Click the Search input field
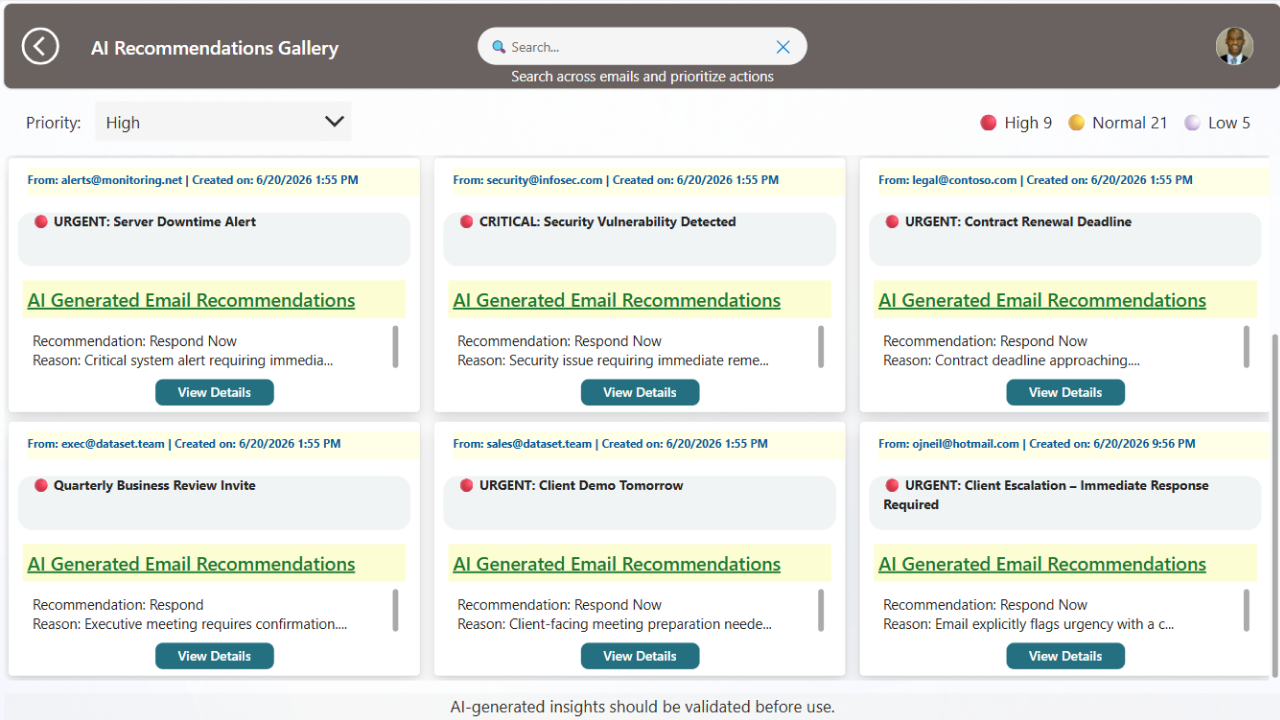 tap(642, 47)
